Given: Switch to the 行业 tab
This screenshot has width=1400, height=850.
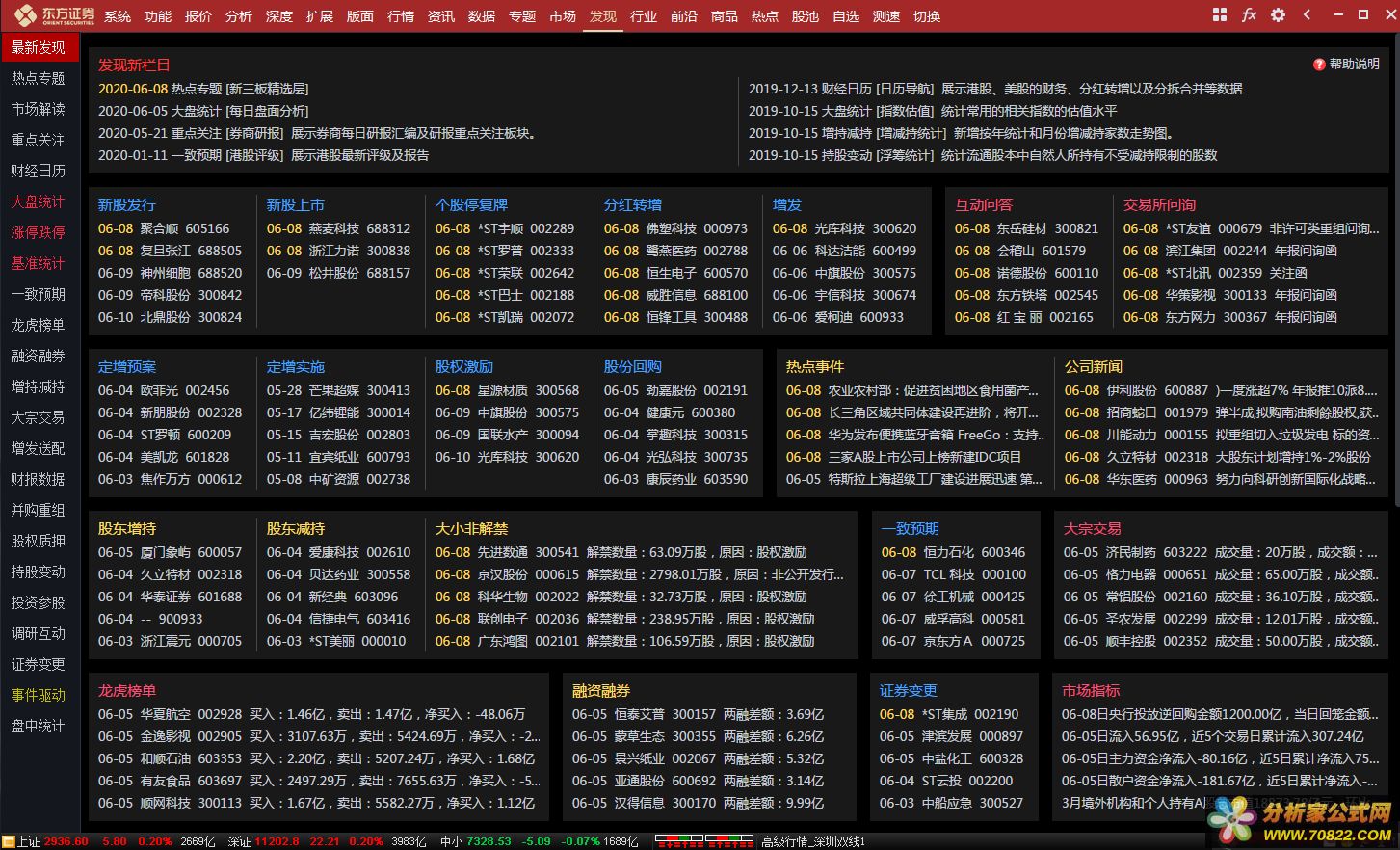Looking at the screenshot, I should 644,16.
